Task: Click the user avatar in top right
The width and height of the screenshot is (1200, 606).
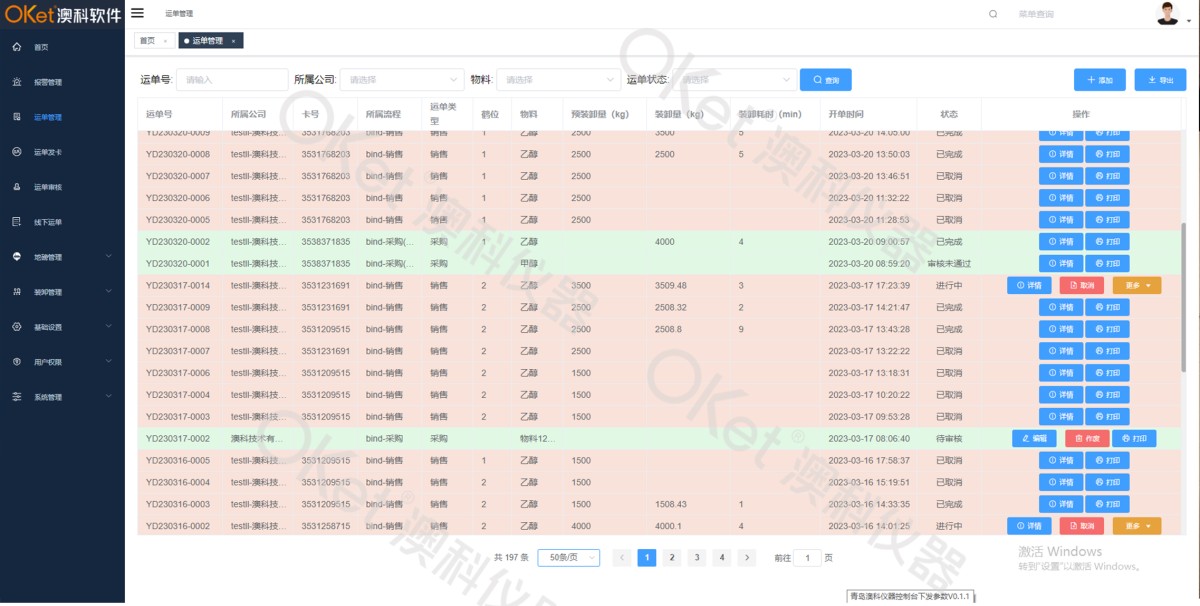Action: click(x=1167, y=14)
